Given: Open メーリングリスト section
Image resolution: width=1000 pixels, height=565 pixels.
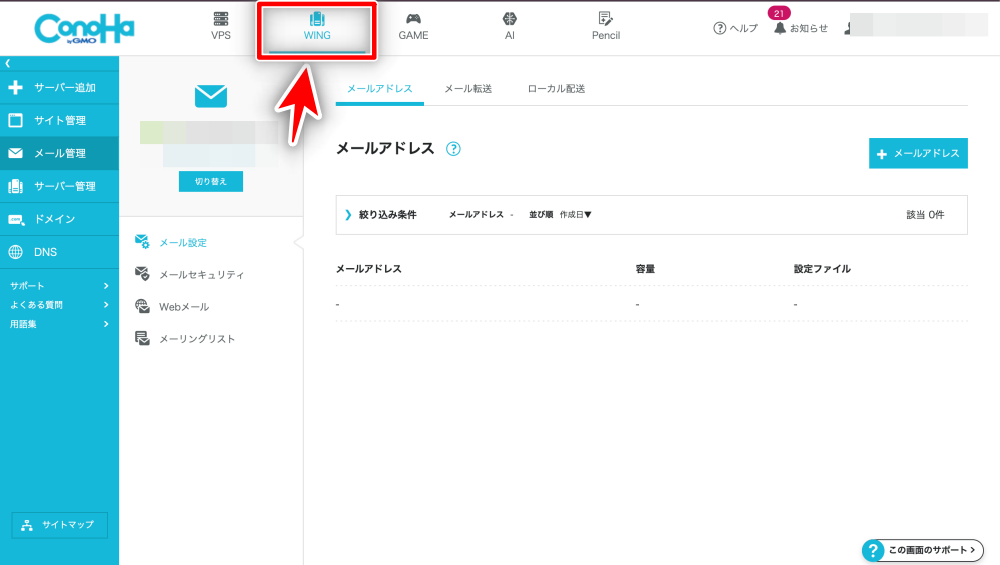Looking at the screenshot, I should coord(196,339).
